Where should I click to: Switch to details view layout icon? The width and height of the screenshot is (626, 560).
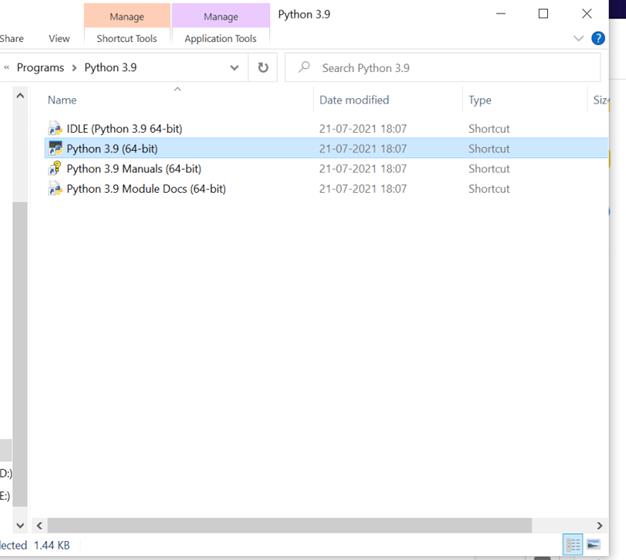click(x=573, y=544)
